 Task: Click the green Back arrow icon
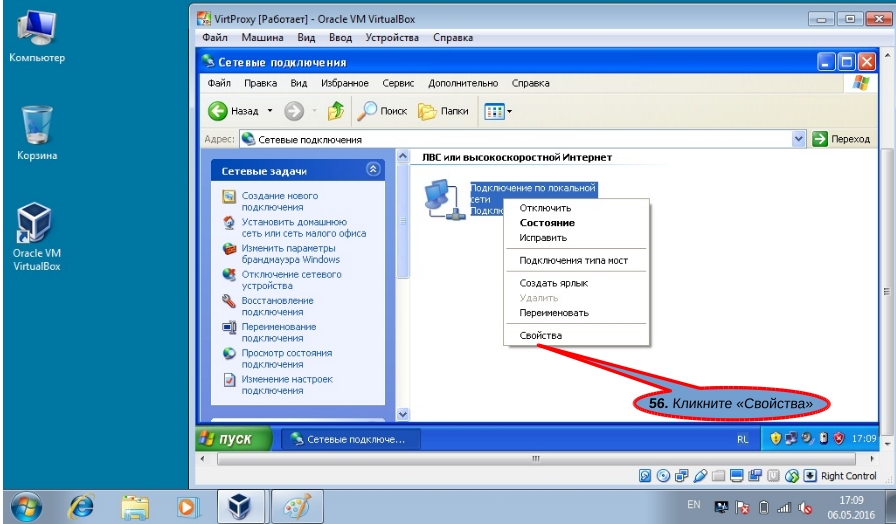[x=218, y=111]
